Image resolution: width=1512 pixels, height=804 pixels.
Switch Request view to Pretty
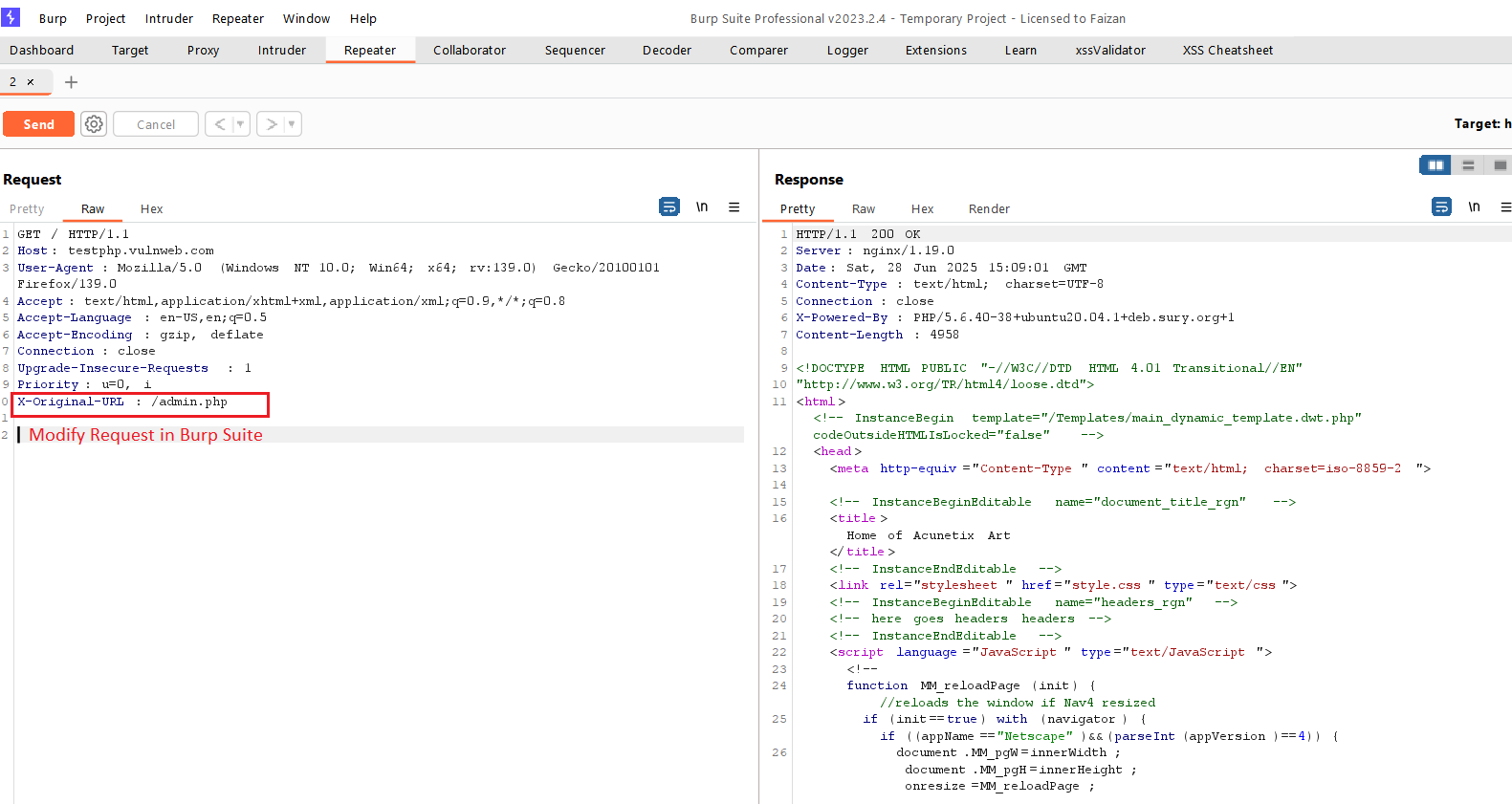[27, 208]
